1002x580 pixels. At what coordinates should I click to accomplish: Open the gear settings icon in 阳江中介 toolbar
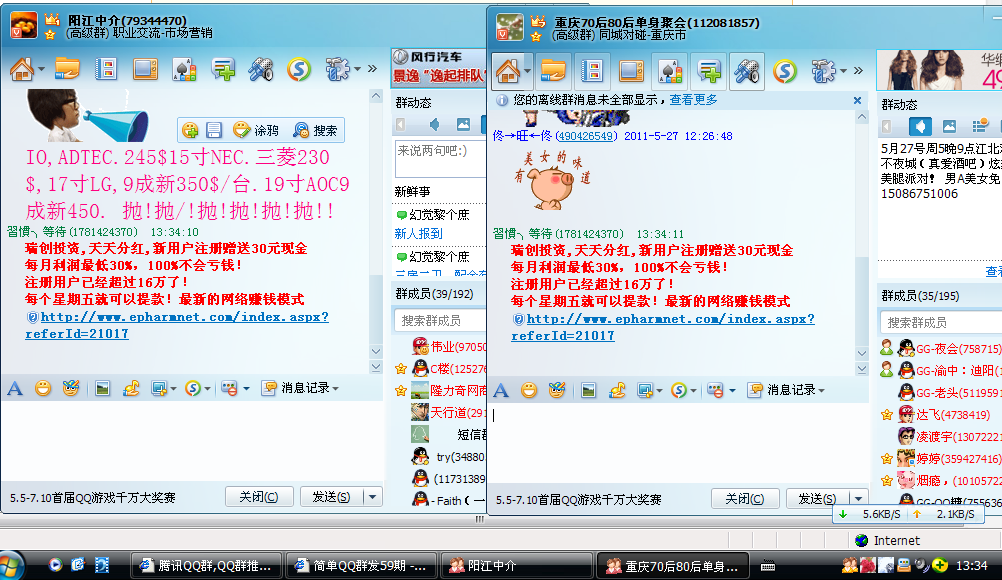(x=337, y=69)
